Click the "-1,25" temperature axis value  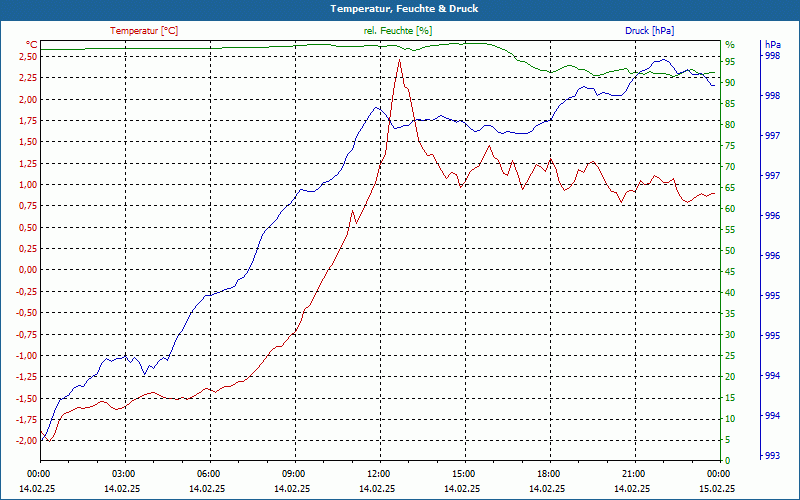coord(27,377)
